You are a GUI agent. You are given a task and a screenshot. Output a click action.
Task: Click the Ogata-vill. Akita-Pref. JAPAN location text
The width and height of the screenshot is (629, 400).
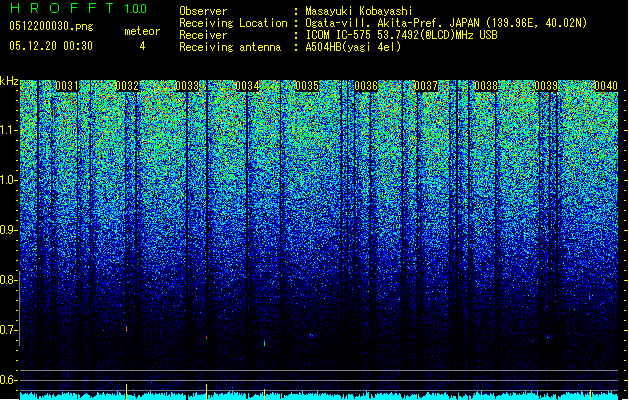pos(446,23)
